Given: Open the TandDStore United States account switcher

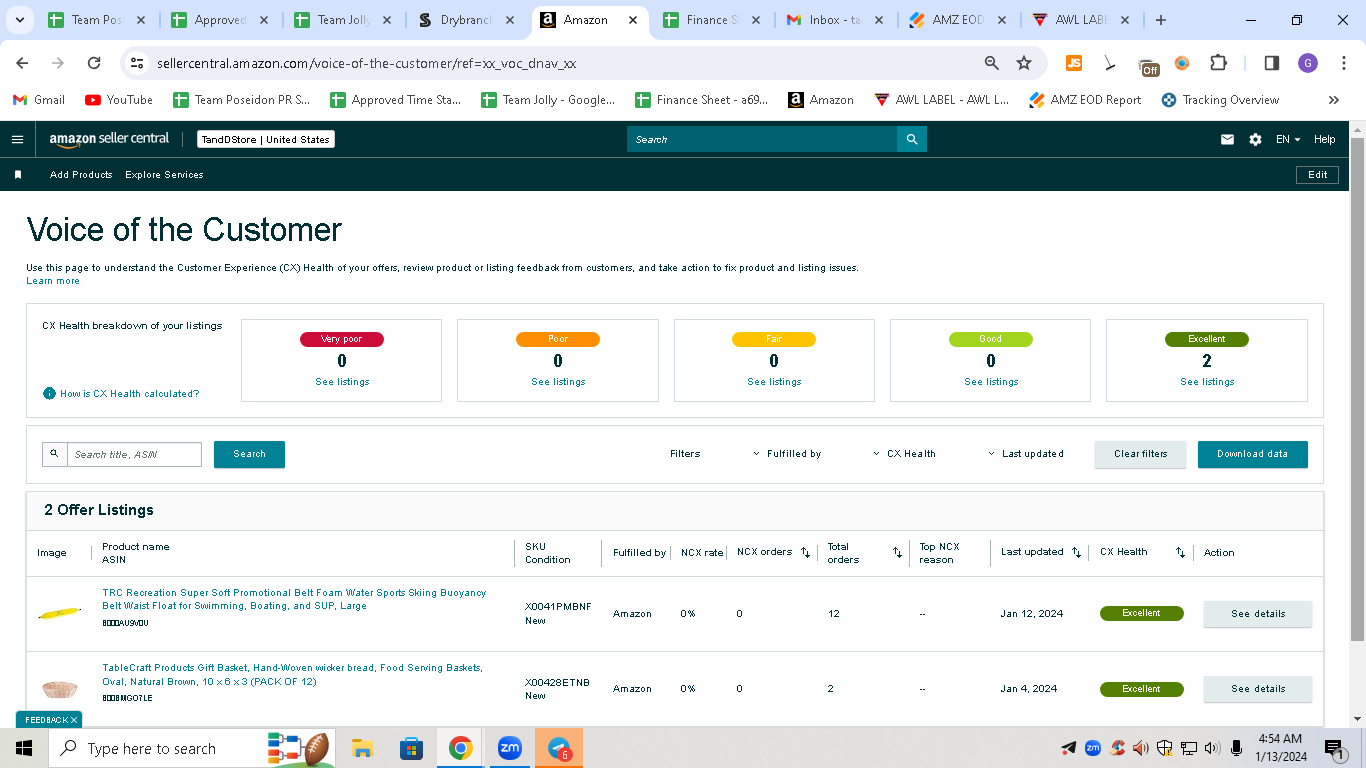Looking at the screenshot, I should click(266, 139).
